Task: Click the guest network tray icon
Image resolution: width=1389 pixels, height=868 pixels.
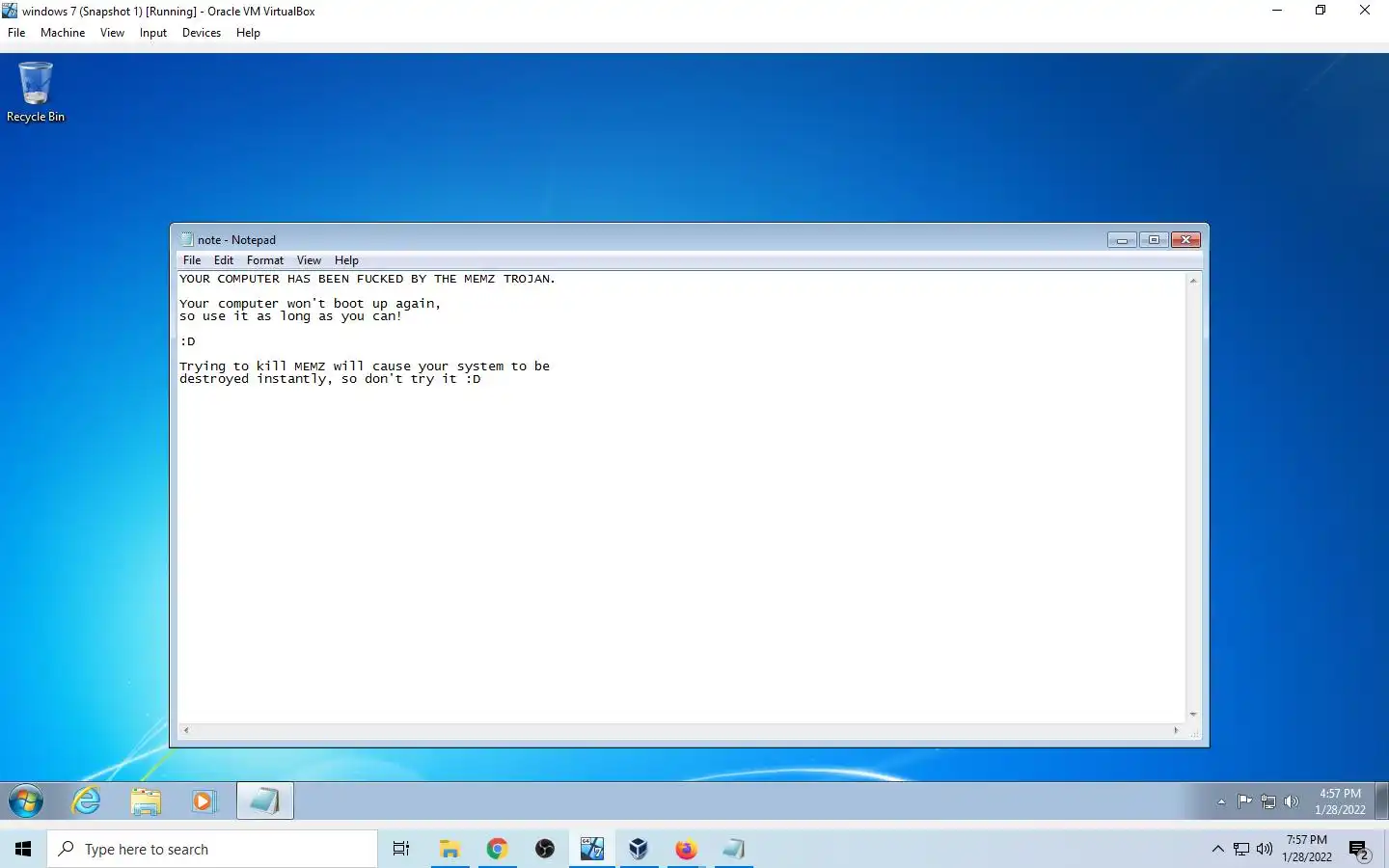Action: pos(1268,801)
